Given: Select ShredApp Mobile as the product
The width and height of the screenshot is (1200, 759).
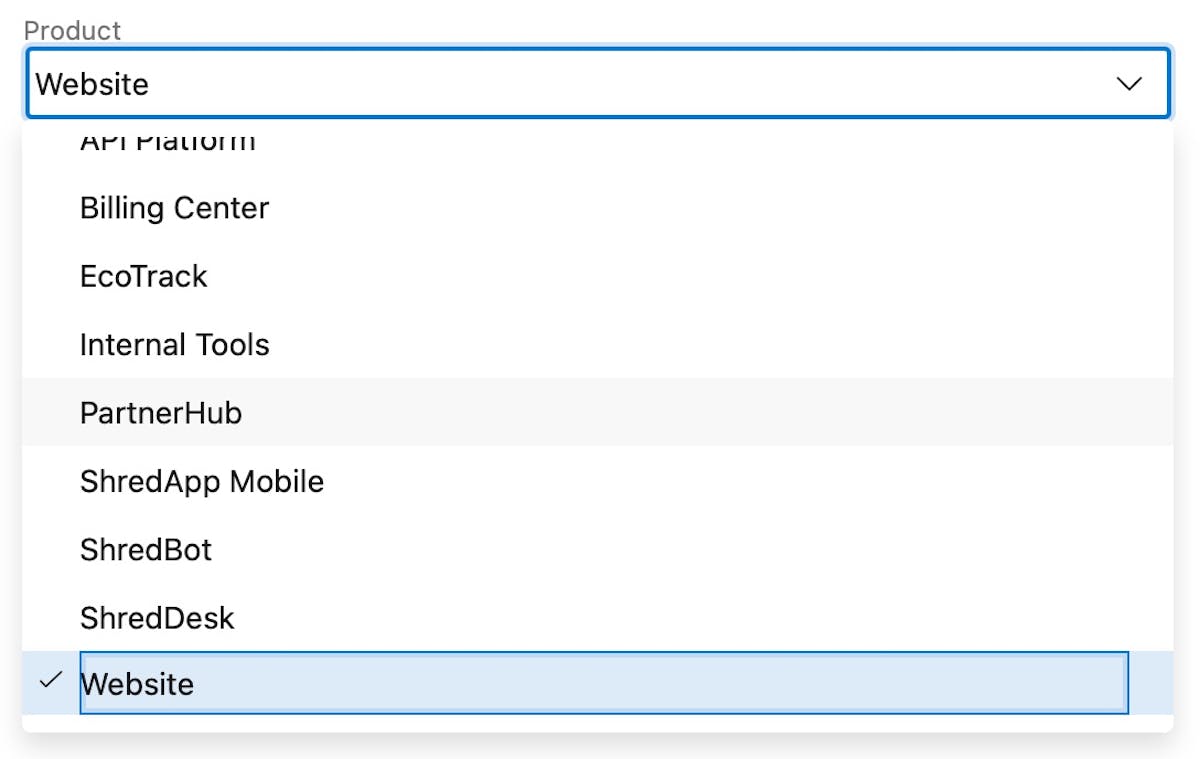Looking at the screenshot, I should click(202, 481).
